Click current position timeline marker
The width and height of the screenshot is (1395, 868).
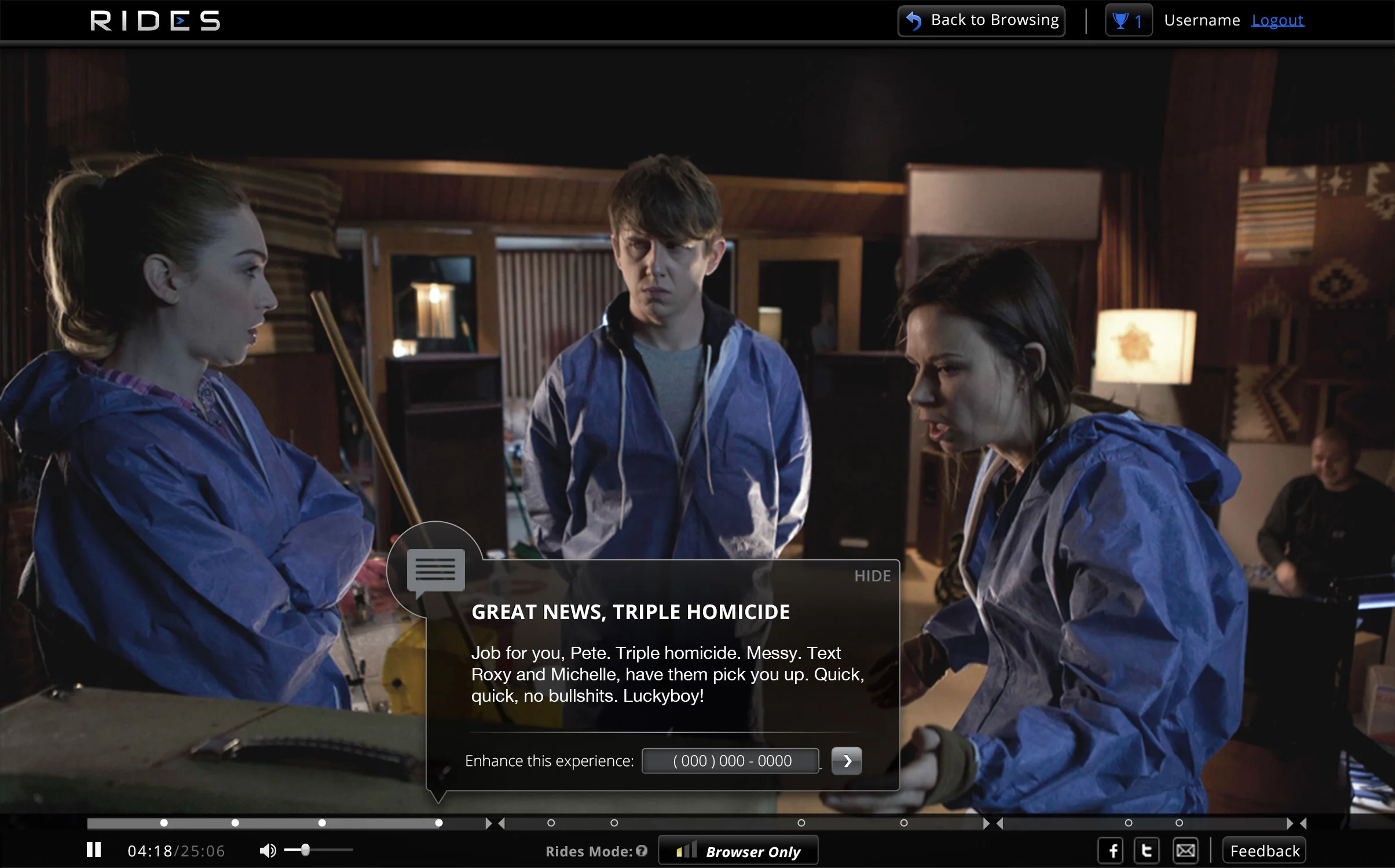coord(439,823)
